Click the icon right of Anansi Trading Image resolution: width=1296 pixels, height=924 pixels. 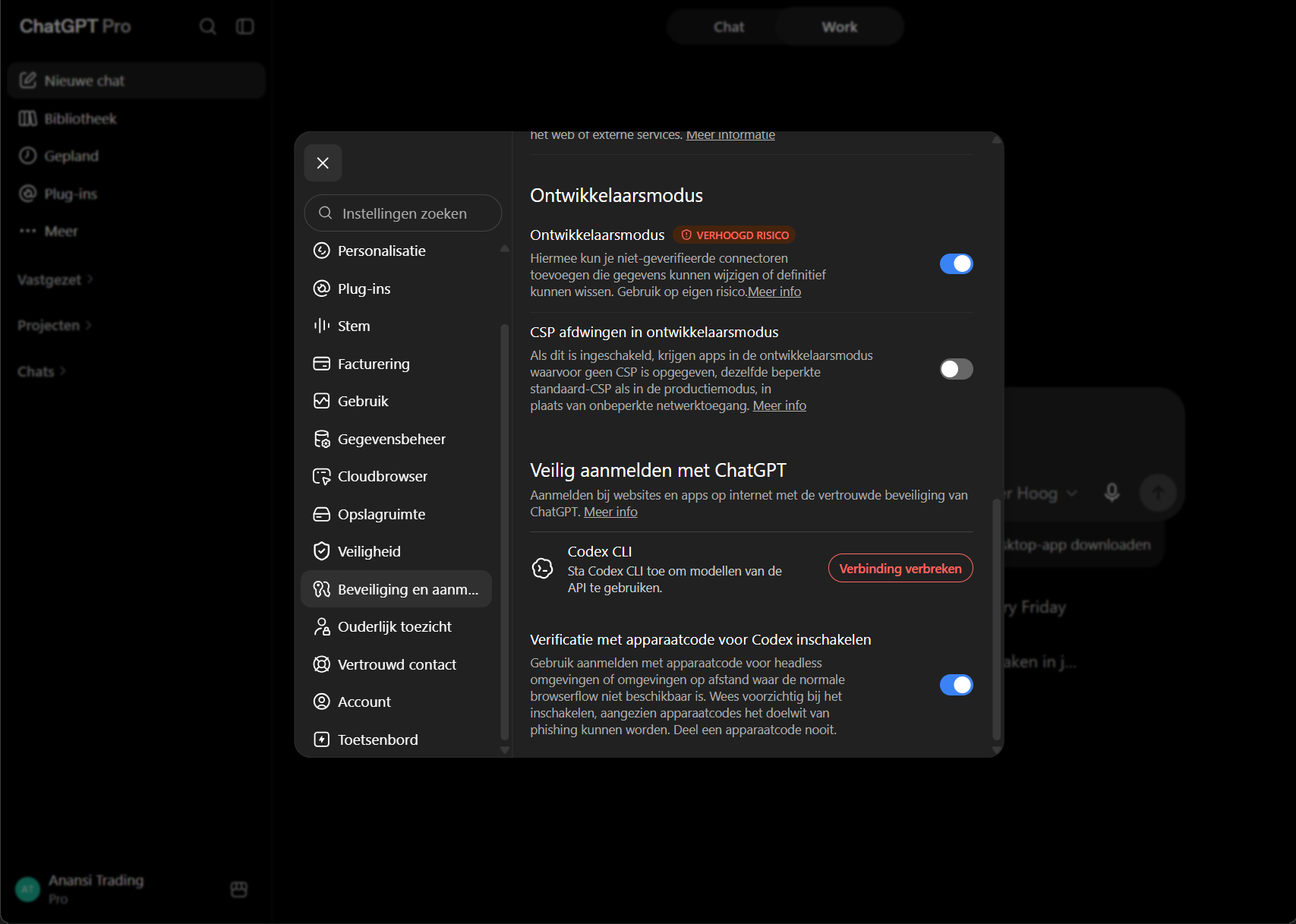[x=239, y=889]
